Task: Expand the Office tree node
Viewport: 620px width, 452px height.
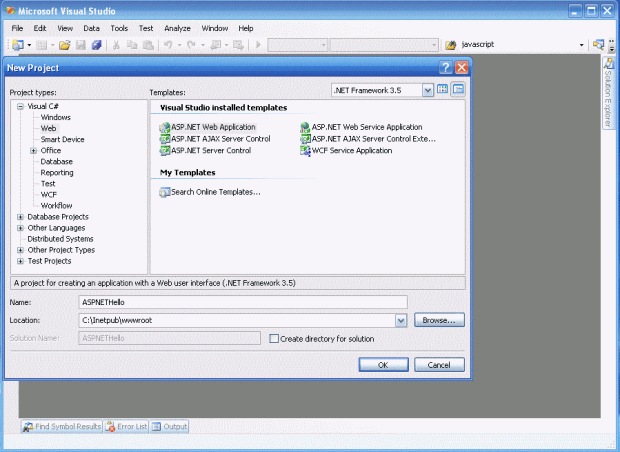Action: click(x=33, y=151)
